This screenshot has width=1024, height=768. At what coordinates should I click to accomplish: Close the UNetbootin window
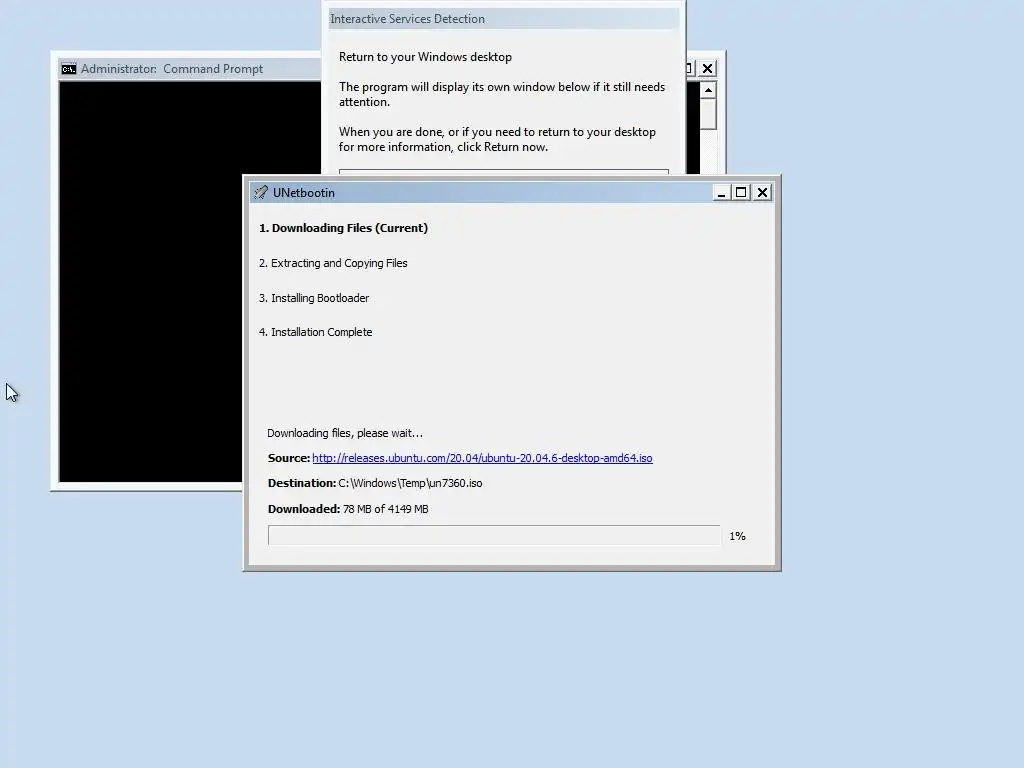tap(762, 193)
